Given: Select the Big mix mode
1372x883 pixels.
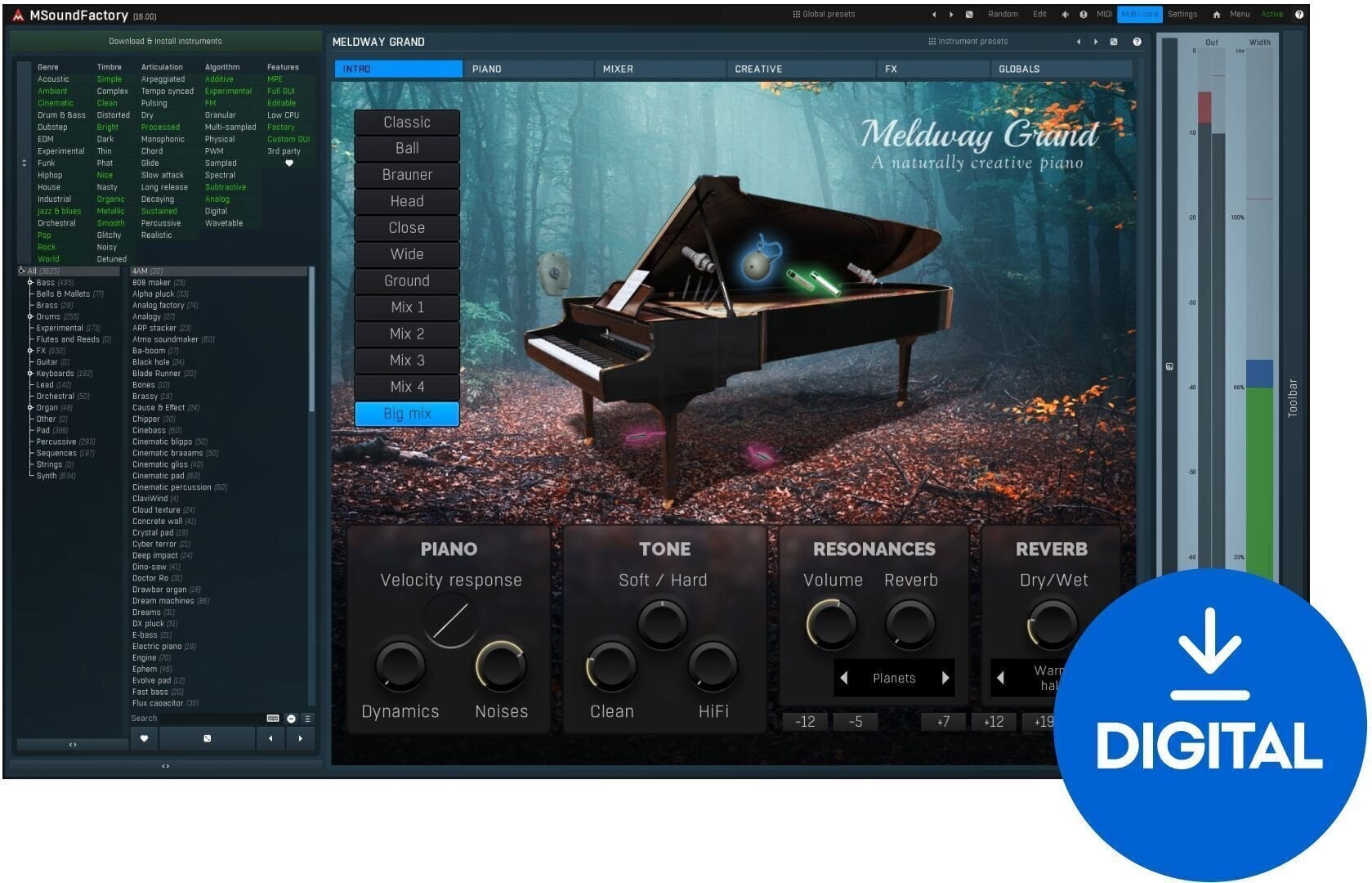Looking at the screenshot, I should (406, 414).
